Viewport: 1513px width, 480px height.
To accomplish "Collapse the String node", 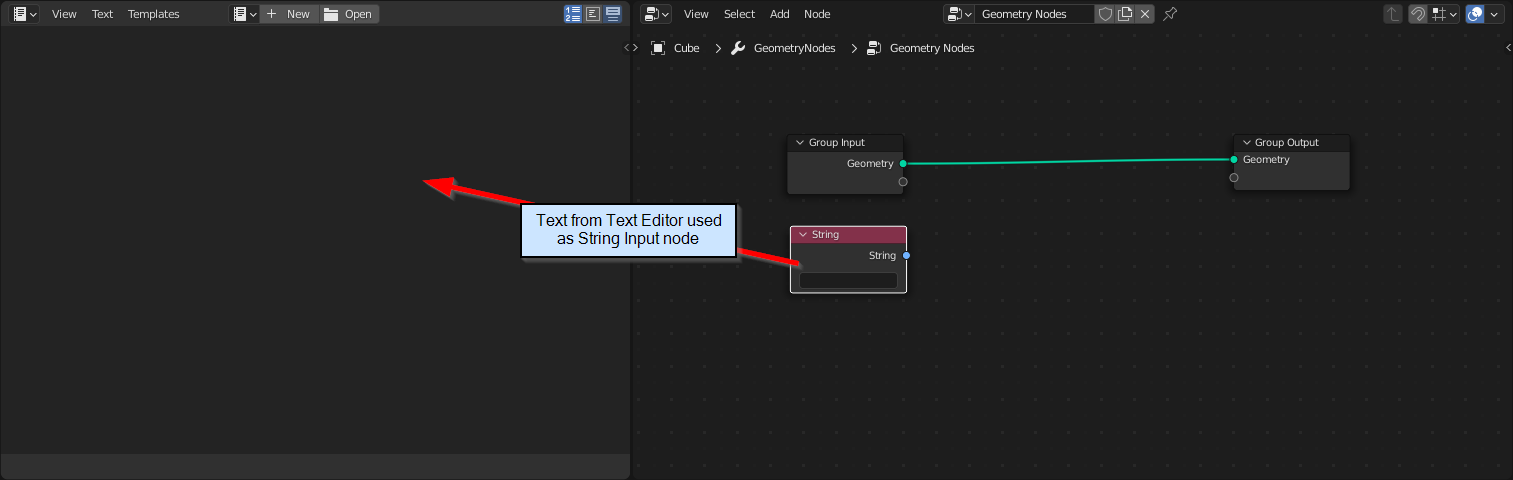I will click(802, 235).
